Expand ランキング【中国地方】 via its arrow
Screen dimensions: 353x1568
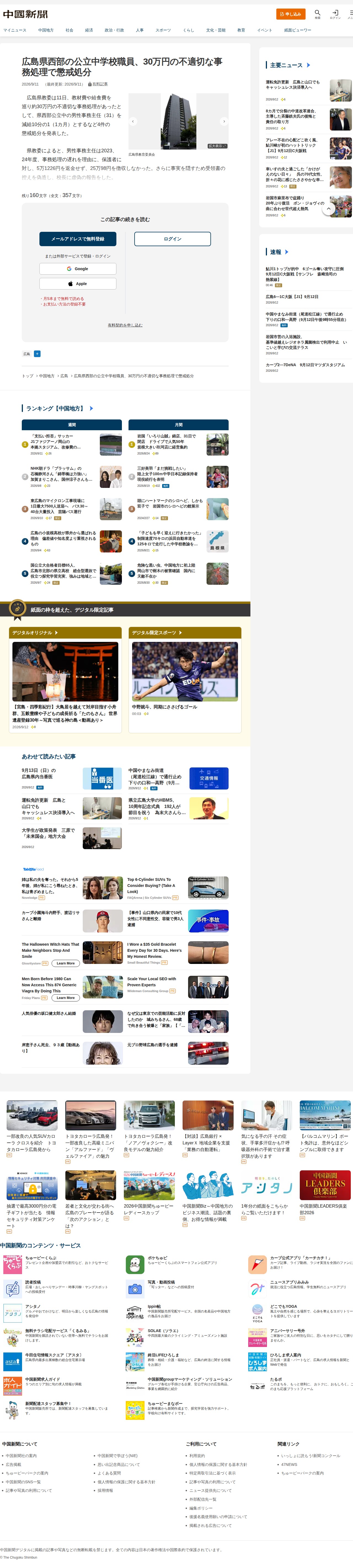[x=91, y=408]
